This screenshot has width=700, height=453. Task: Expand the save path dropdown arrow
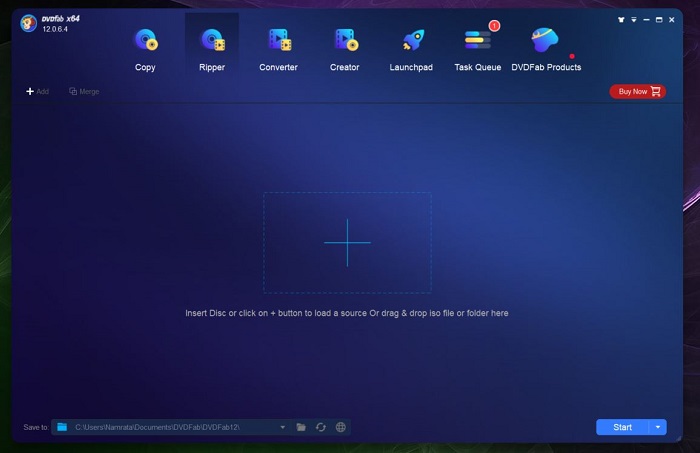[x=283, y=427]
